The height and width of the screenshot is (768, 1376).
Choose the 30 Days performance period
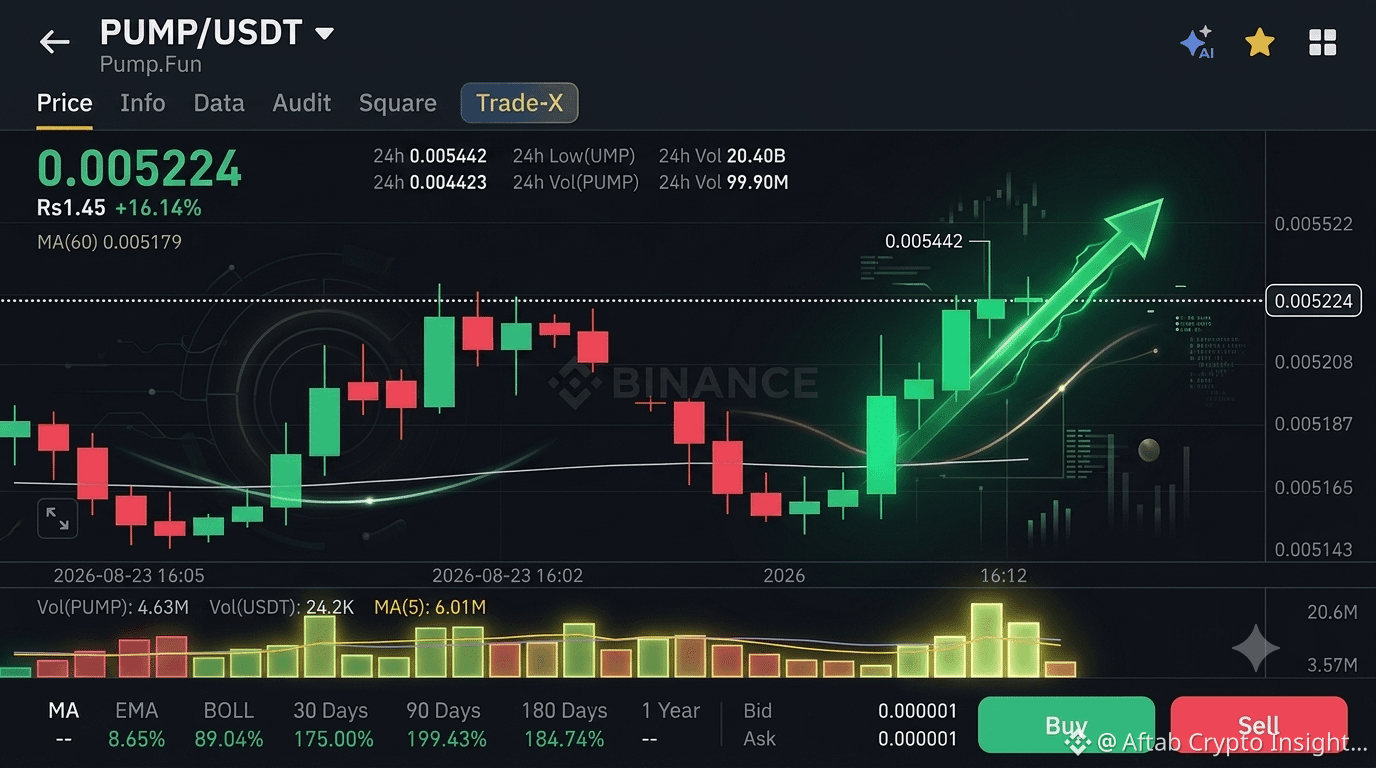(331, 711)
